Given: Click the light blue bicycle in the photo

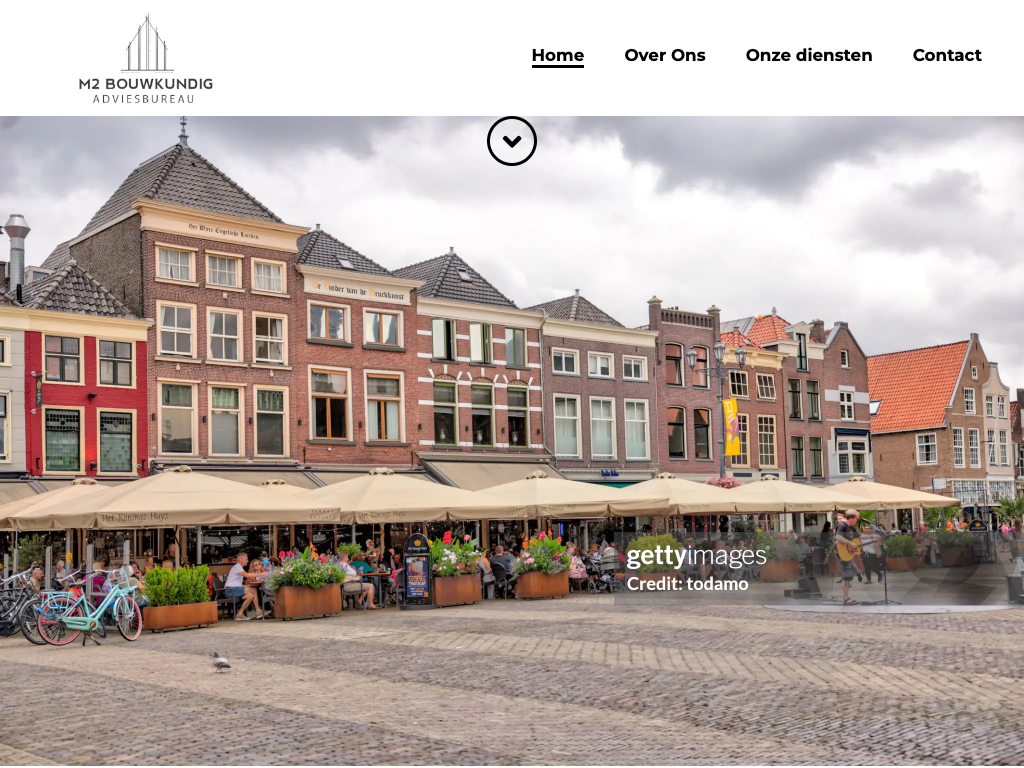Looking at the screenshot, I should [x=92, y=612].
